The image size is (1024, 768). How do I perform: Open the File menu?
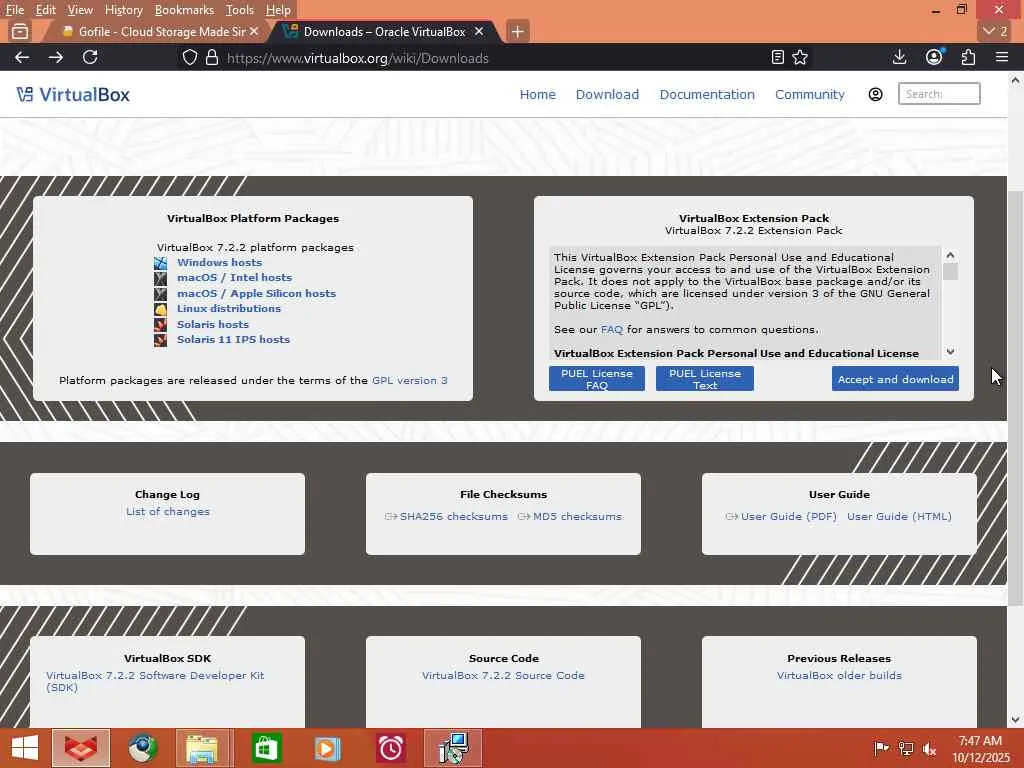point(14,10)
